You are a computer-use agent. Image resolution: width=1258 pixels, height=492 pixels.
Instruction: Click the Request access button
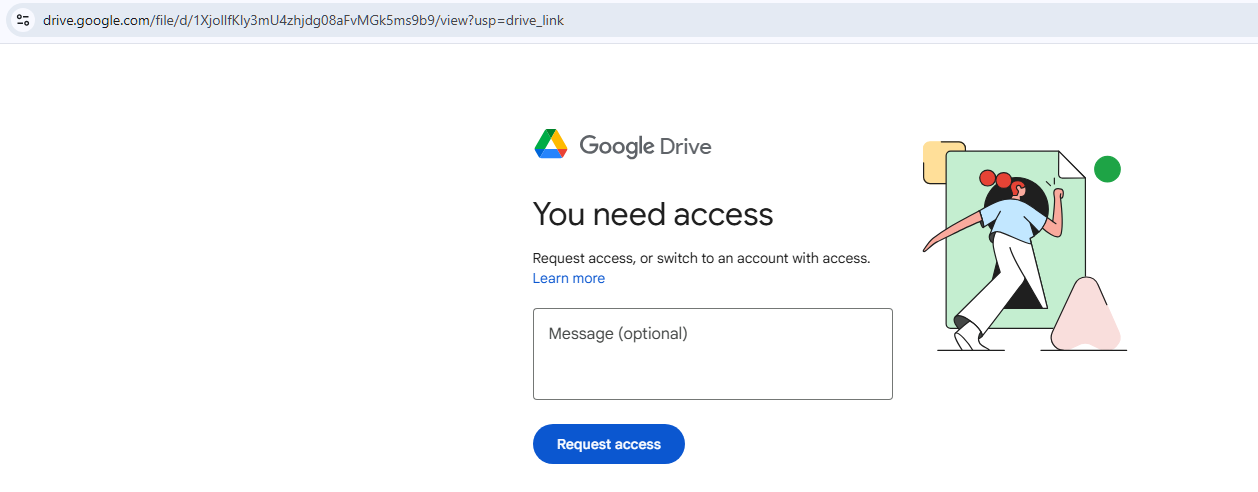click(609, 444)
